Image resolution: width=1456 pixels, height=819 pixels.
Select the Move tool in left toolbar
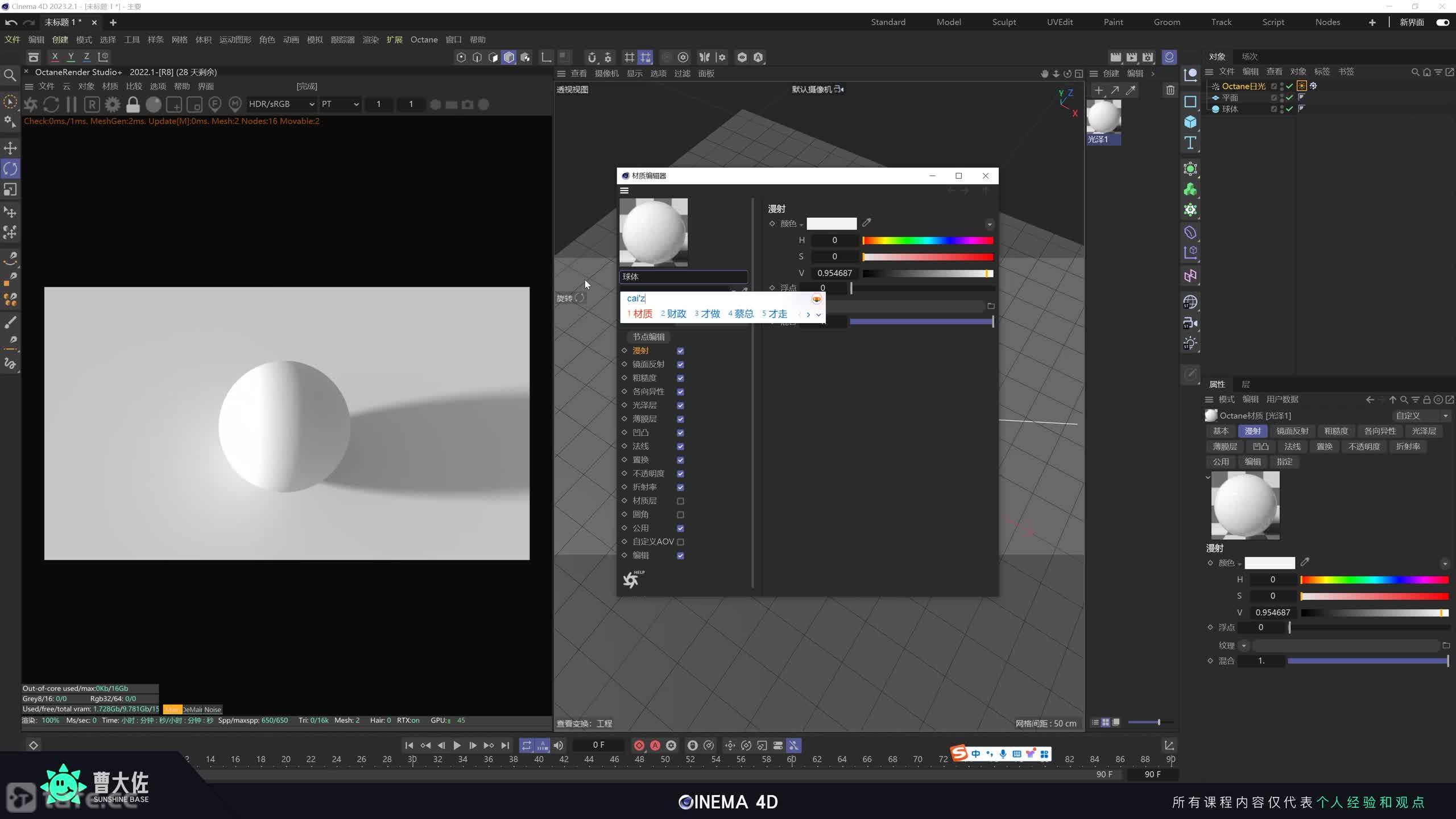pyautogui.click(x=10, y=148)
